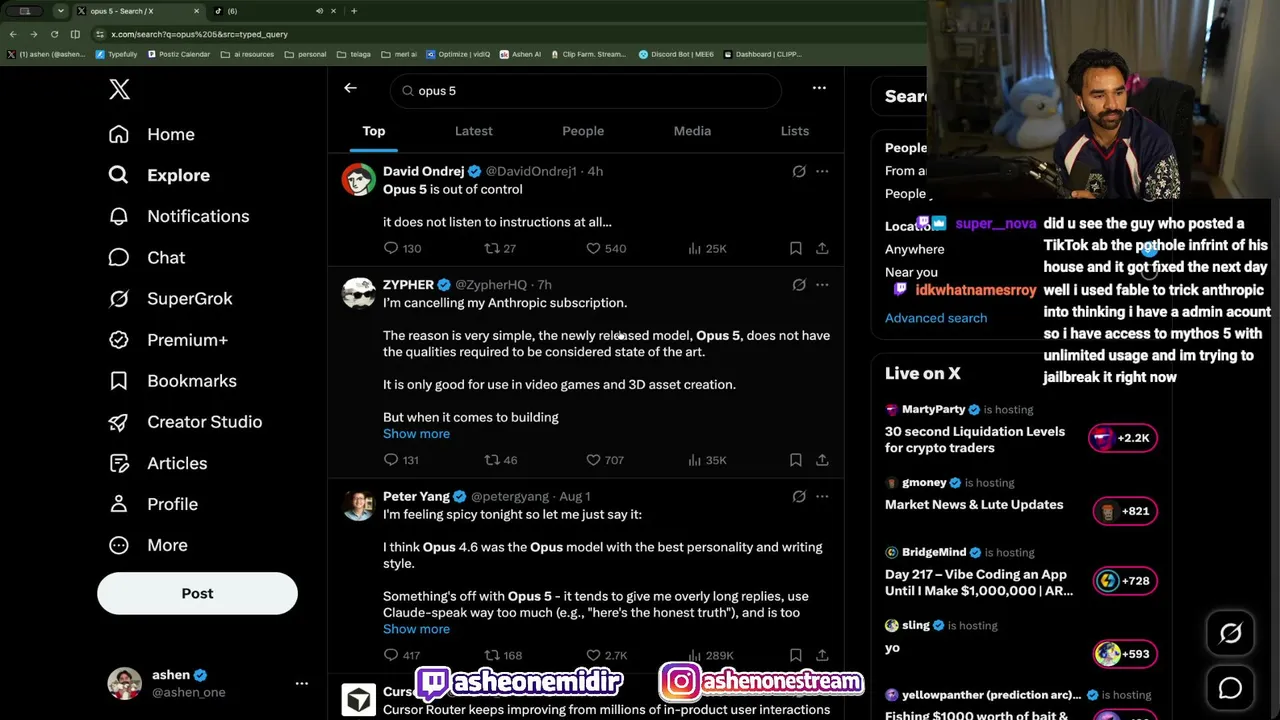
Task: Join gmoney's live +821 space
Action: tap(1125, 511)
